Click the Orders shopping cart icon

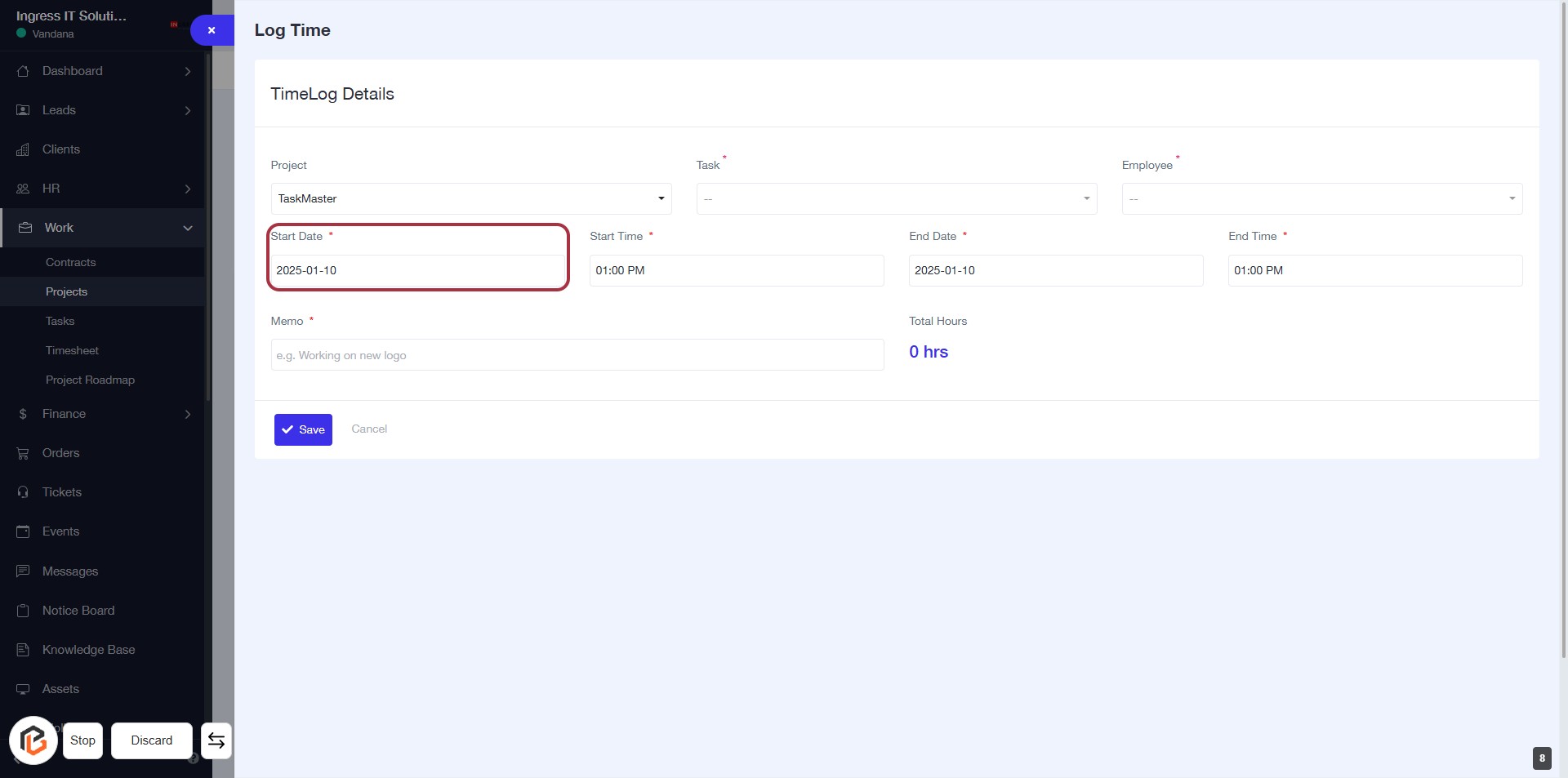coord(23,453)
